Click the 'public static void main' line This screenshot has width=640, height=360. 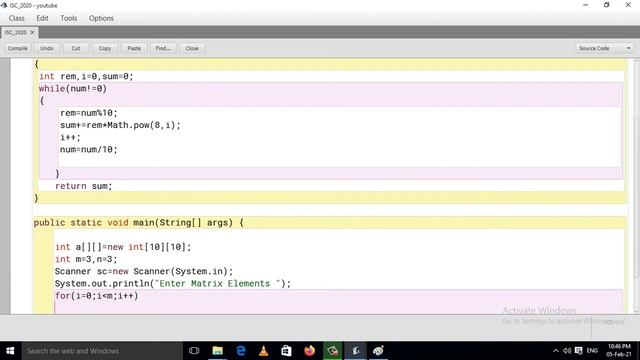[138, 223]
